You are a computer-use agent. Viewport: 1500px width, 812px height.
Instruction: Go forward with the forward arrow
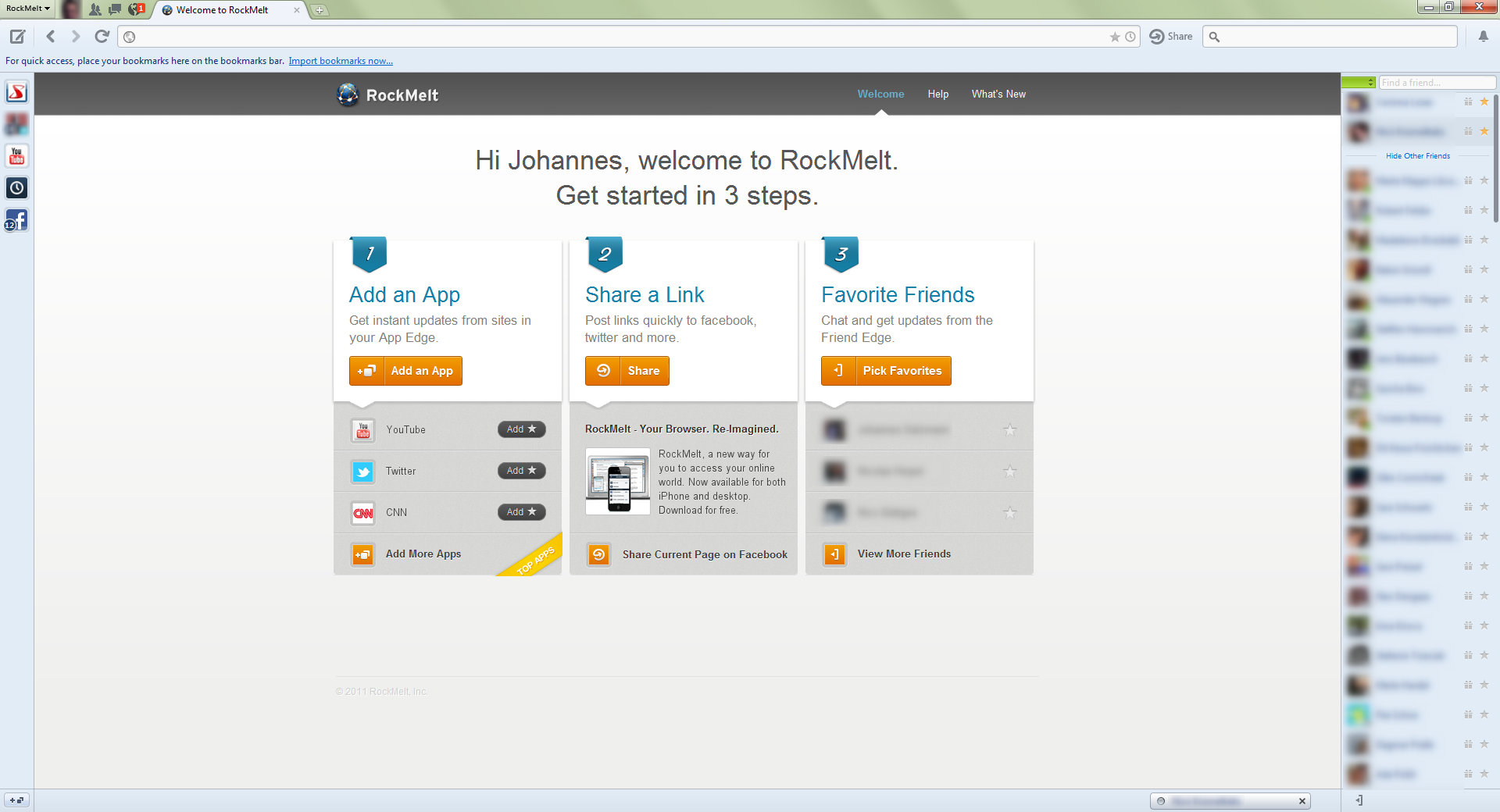[x=75, y=37]
